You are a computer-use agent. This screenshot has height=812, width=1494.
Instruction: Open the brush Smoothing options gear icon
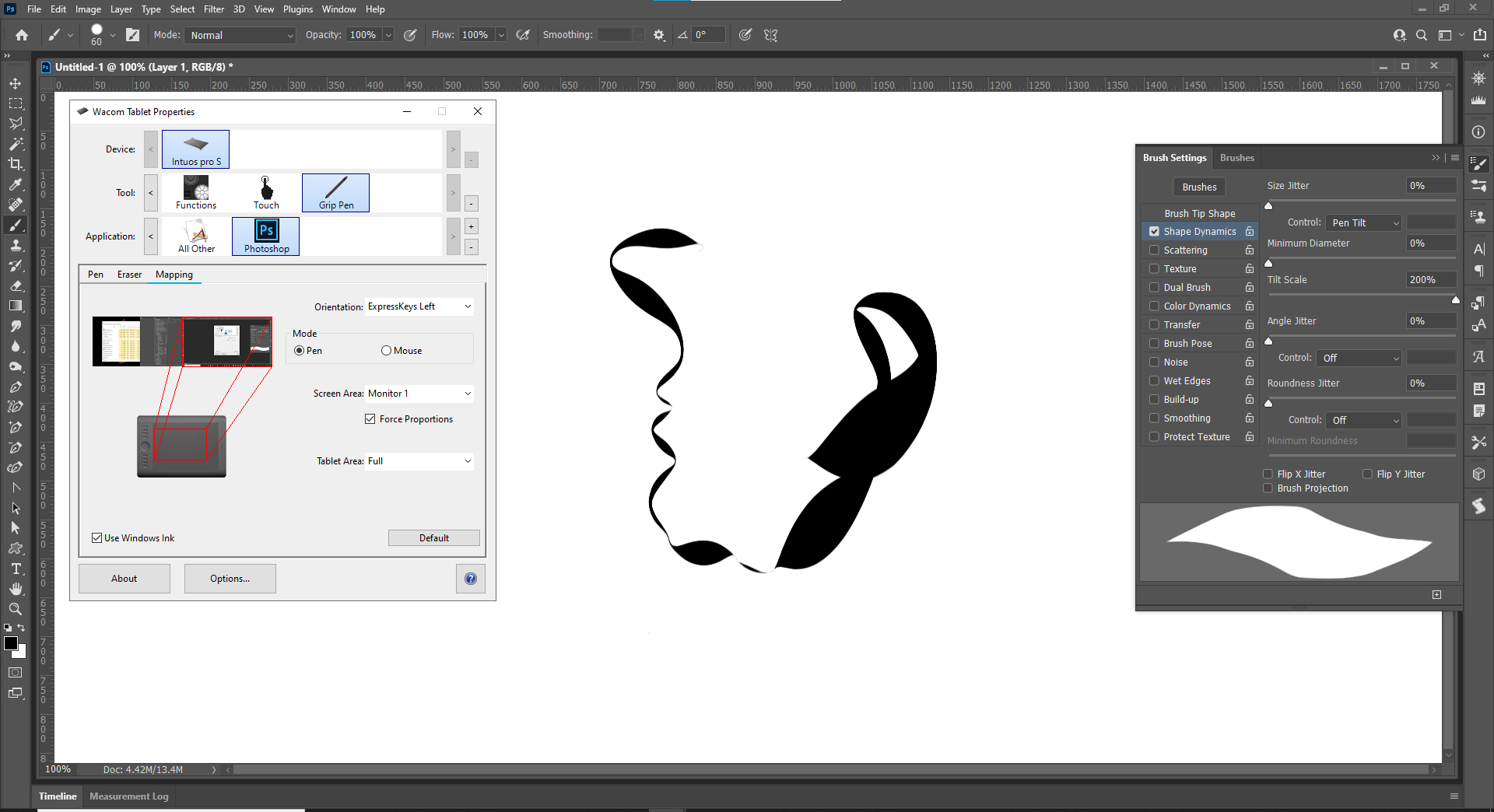point(658,34)
